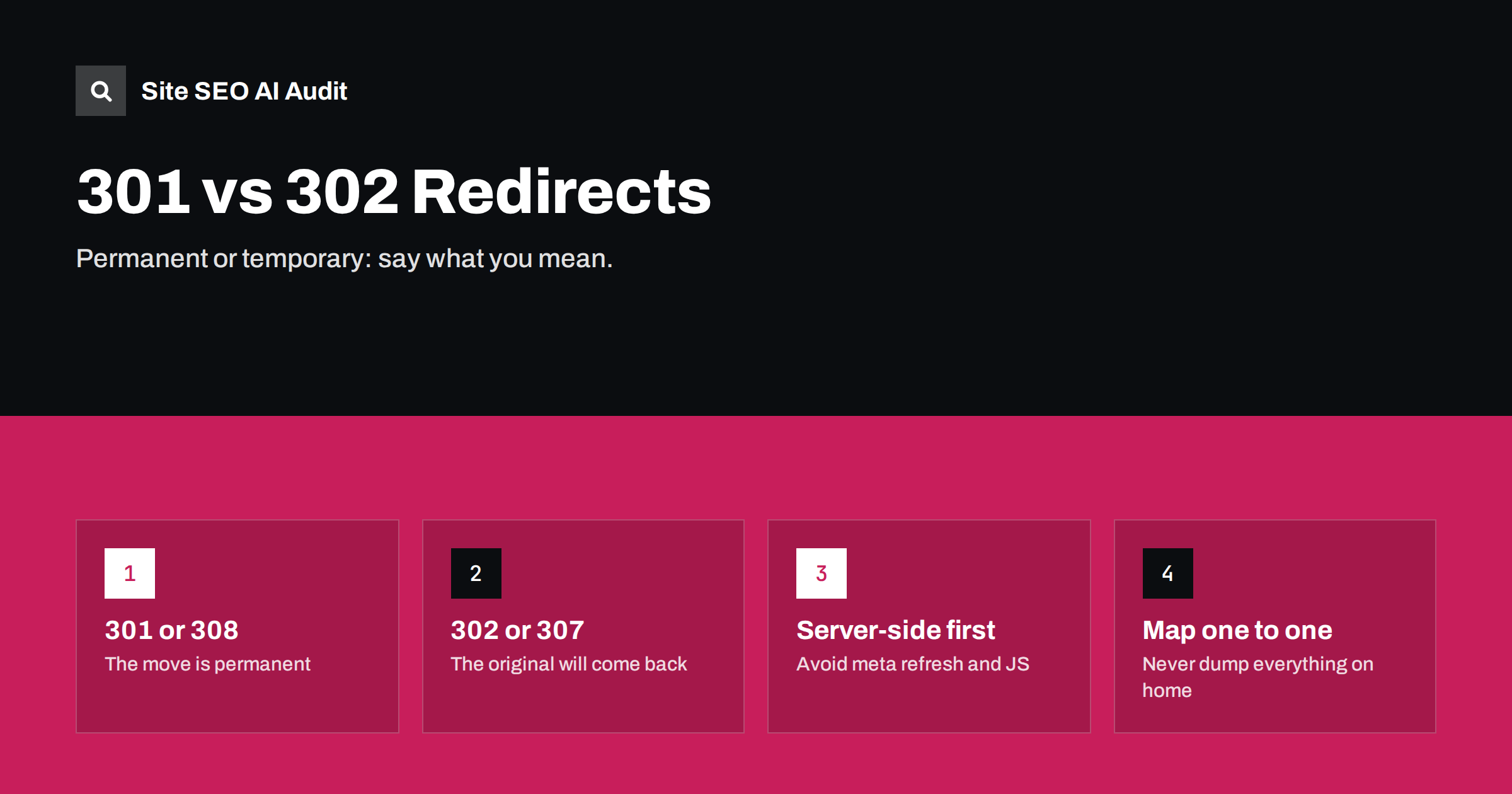The height and width of the screenshot is (794, 1512).
Task: Click 'Never dump everything on home' text
Action: click(1258, 677)
